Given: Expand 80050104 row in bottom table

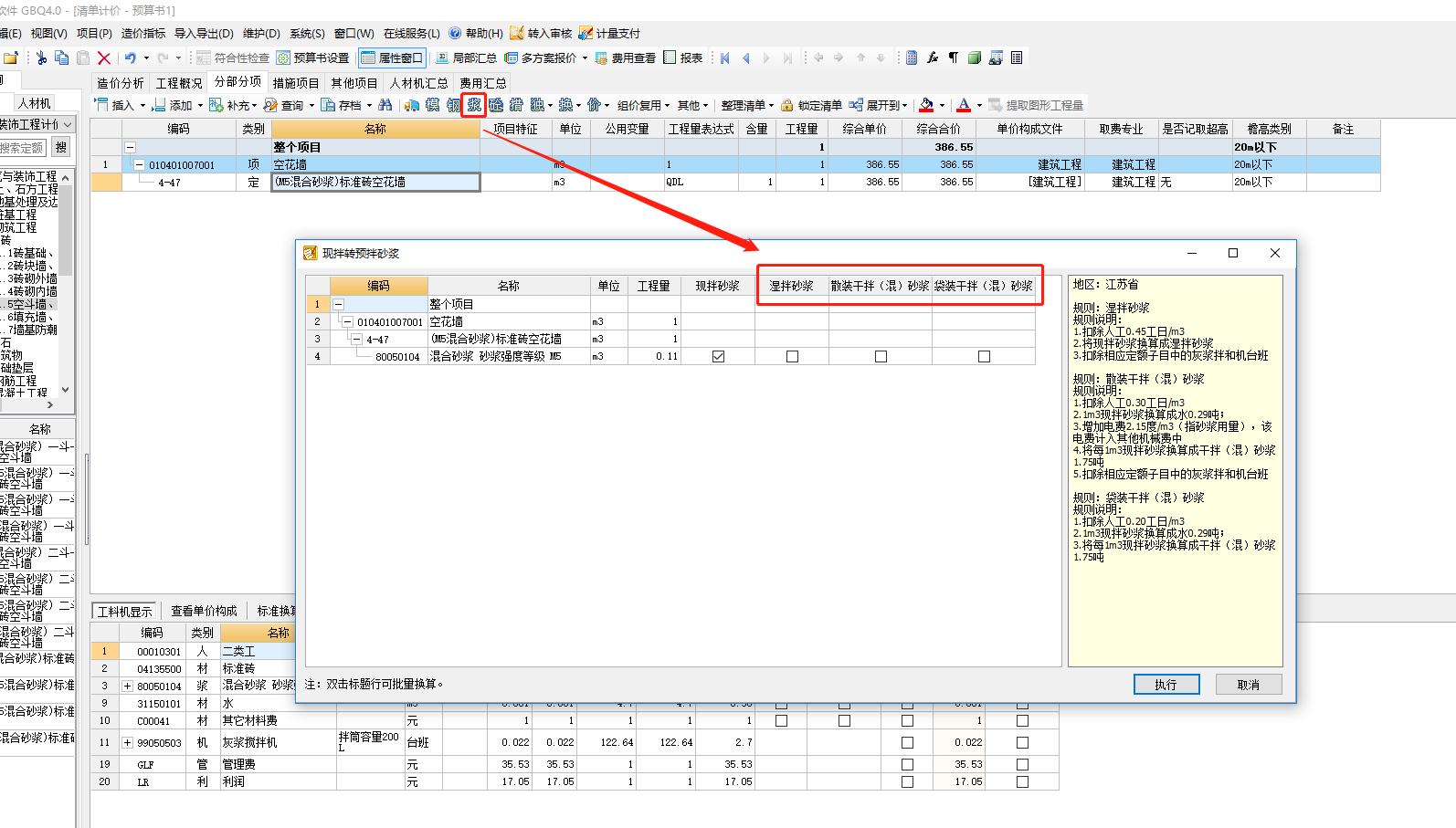Looking at the screenshot, I should (x=128, y=686).
